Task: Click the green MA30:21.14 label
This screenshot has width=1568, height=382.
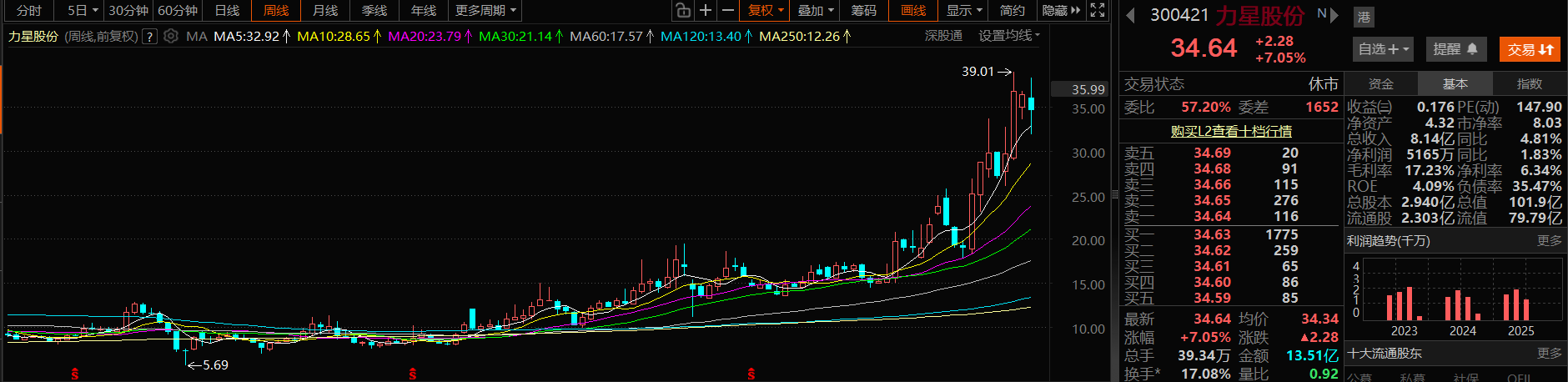Action: [521, 36]
